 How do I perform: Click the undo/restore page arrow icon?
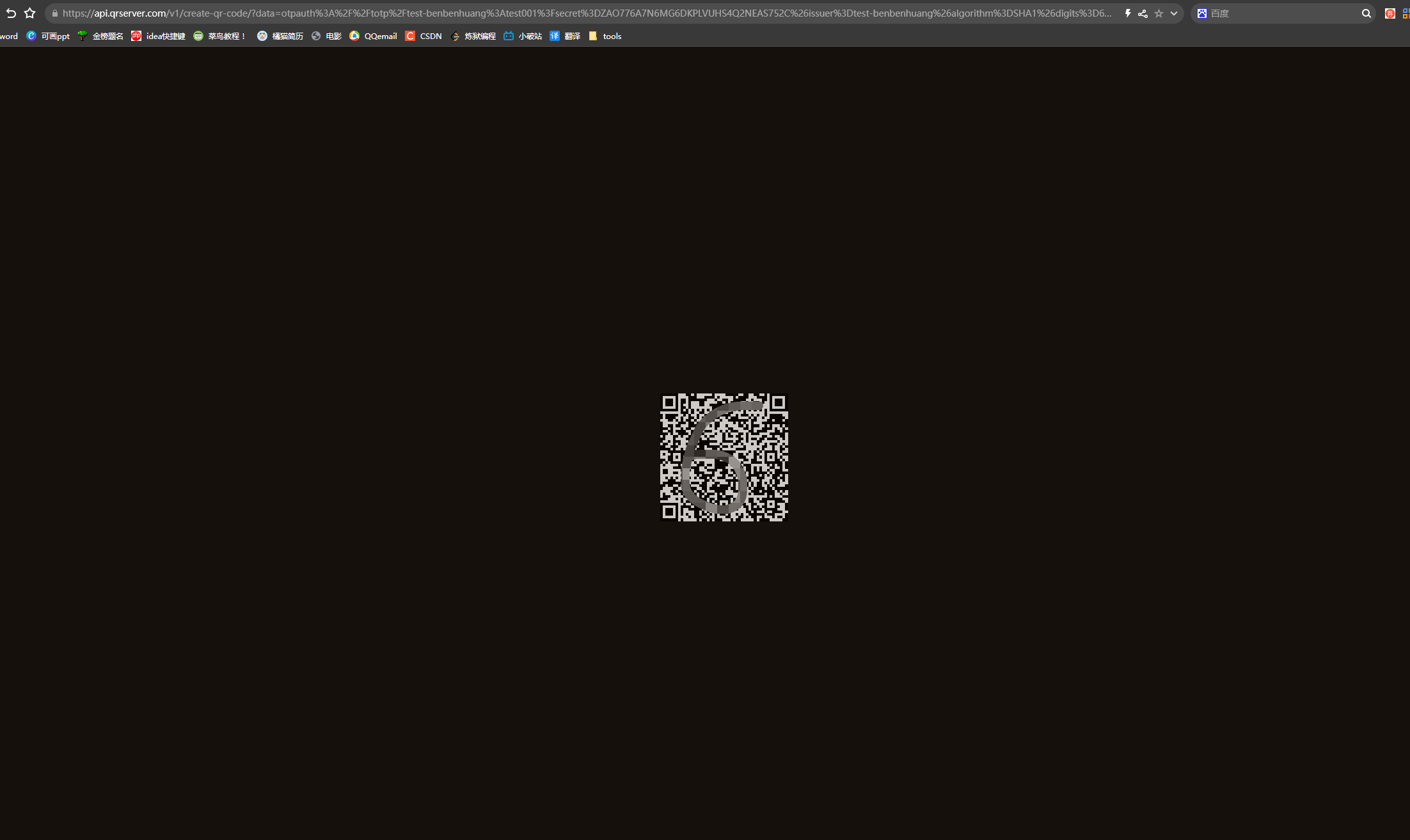[x=11, y=13]
